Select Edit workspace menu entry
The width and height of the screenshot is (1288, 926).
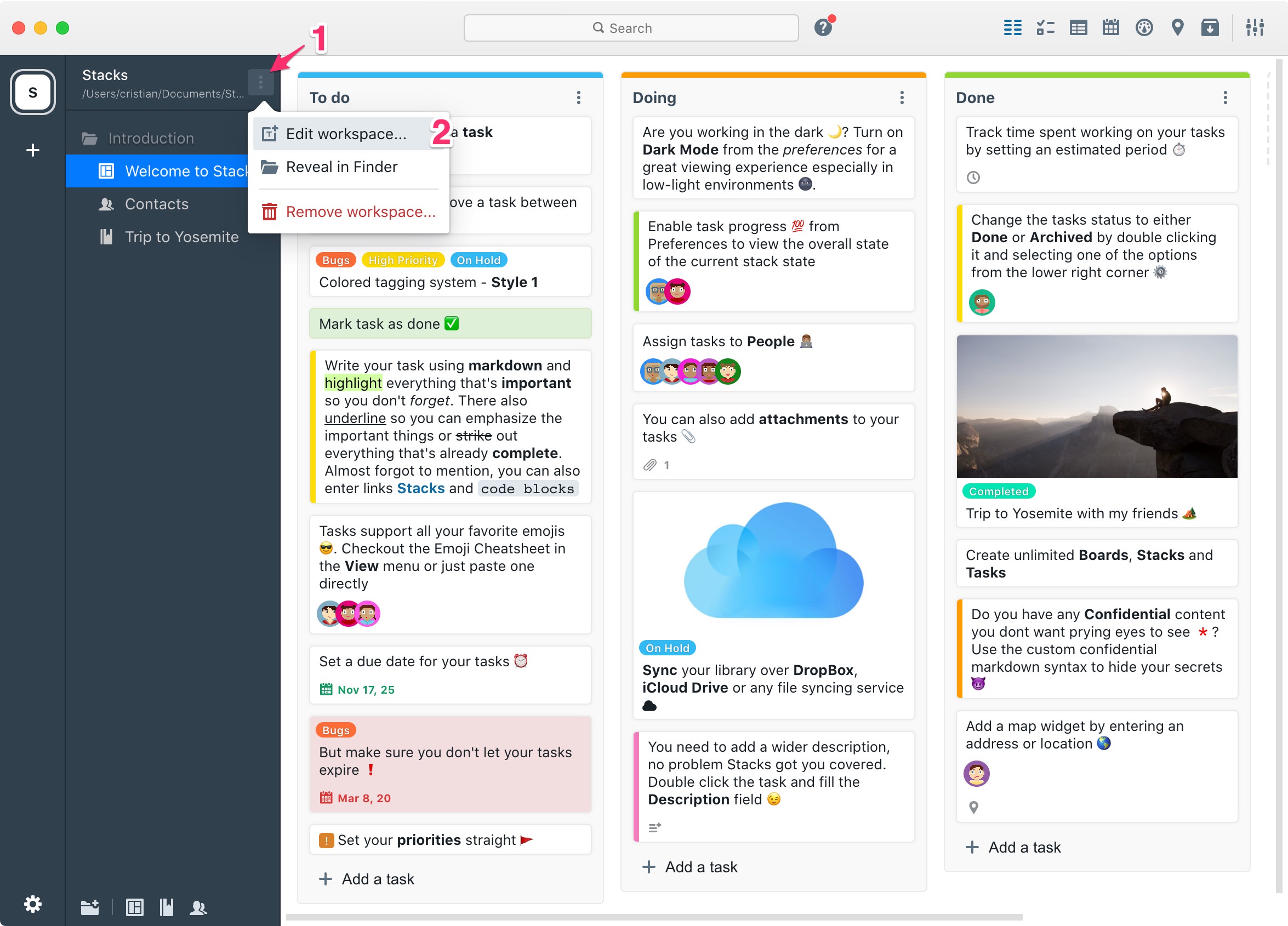pos(345,134)
